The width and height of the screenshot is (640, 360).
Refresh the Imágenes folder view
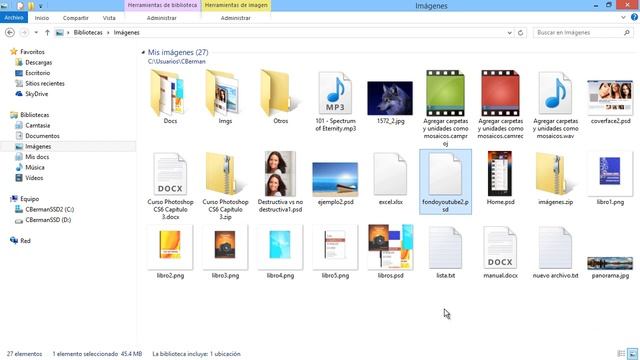point(520,33)
